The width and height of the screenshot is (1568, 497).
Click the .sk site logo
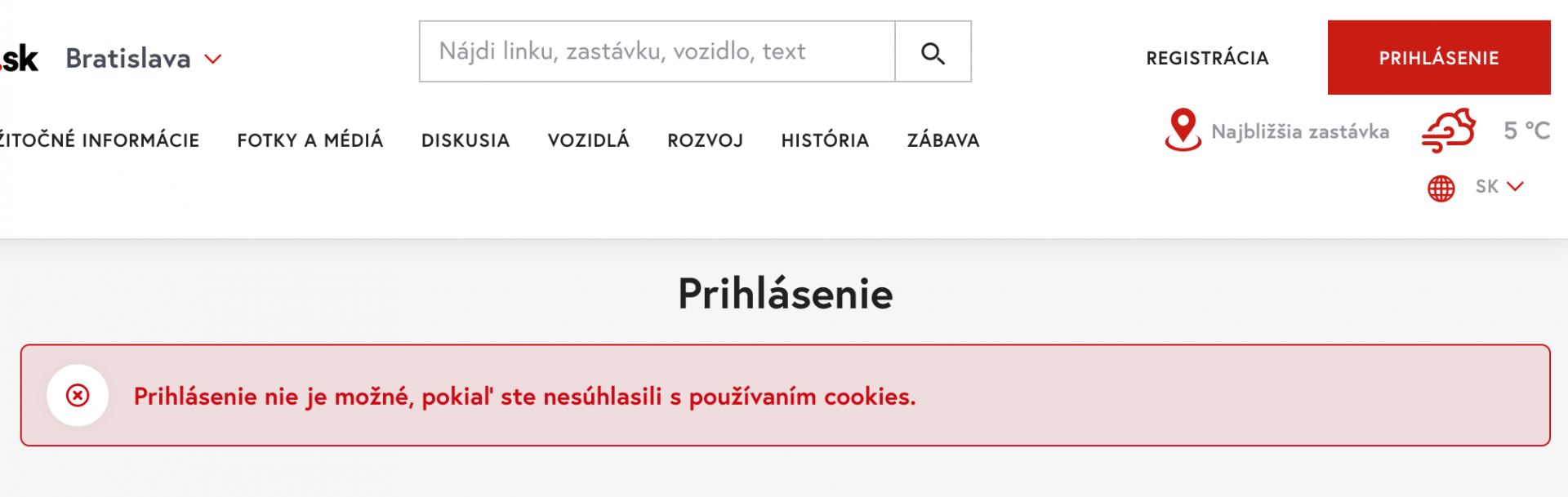tap(20, 59)
